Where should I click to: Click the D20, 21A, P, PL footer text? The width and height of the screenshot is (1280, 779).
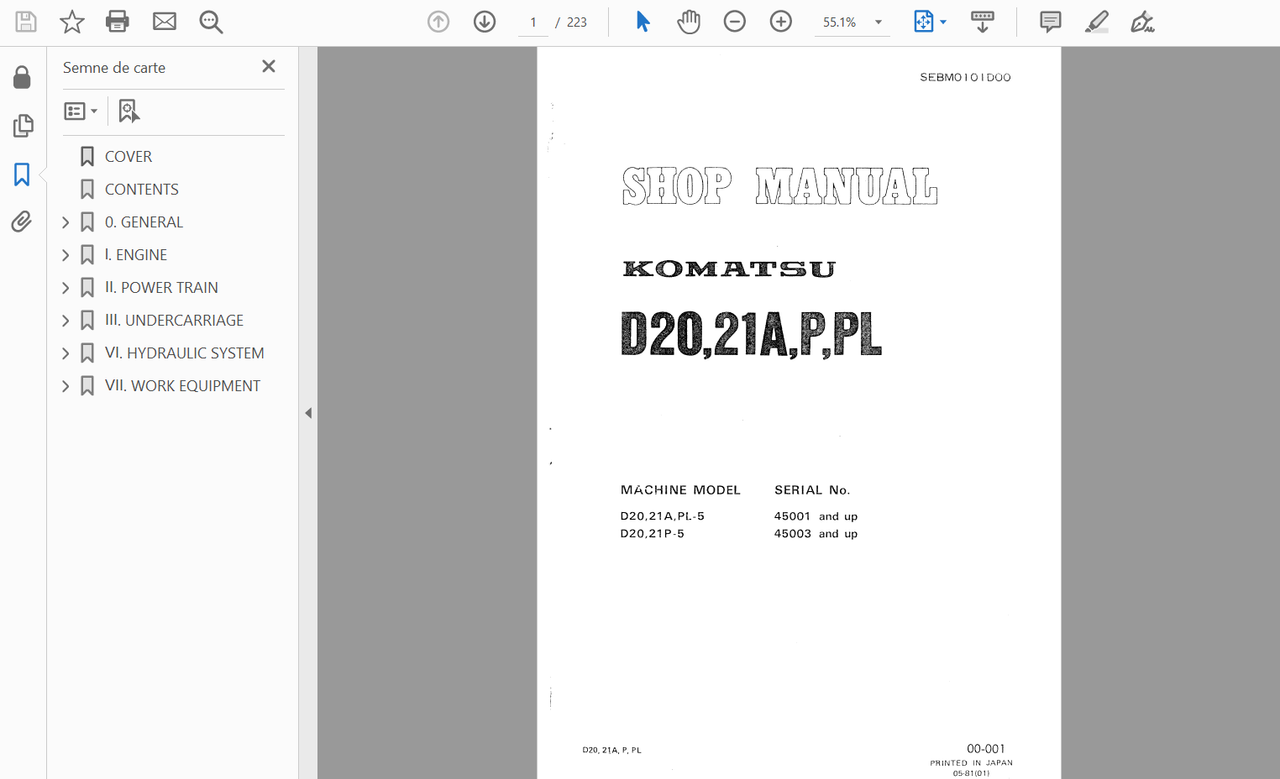pyautogui.click(x=612, y=750)
